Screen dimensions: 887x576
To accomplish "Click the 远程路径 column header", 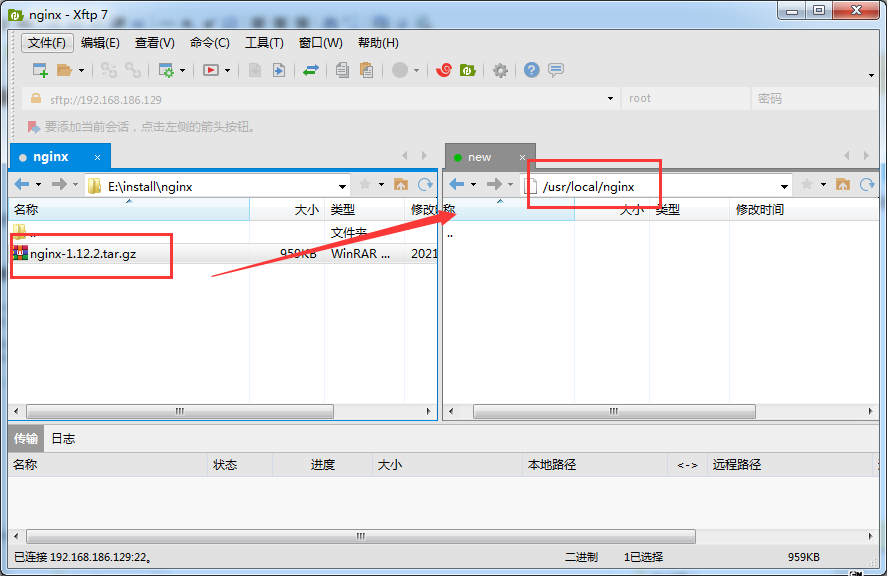I will click(789, 465).
